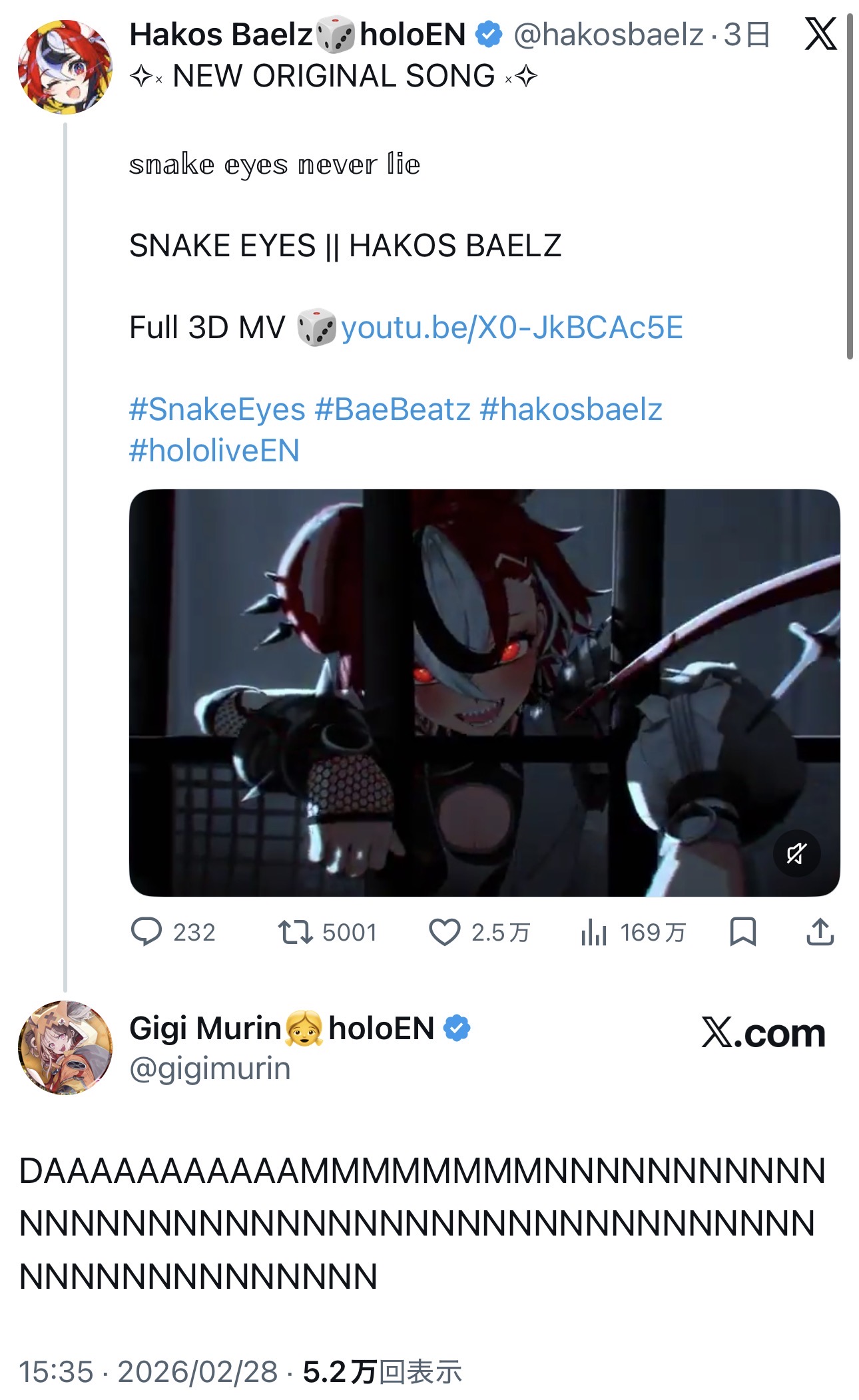
Task: Click the X.com logo text
Action: coord(763,1033)
